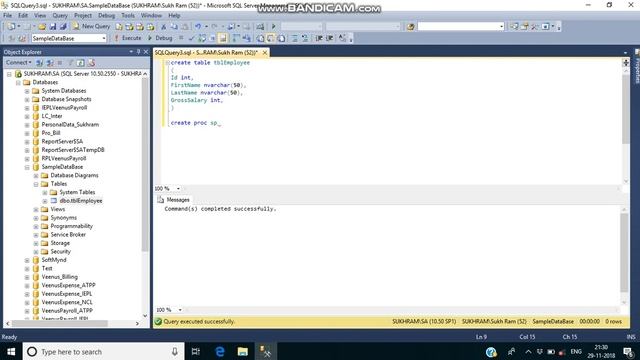Open the View menu
The image size is (640, 360).
coord(40,15)
